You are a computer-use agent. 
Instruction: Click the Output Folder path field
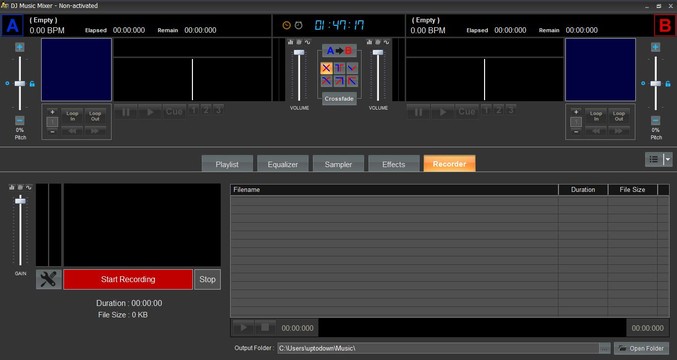click(x=438, y=348)
